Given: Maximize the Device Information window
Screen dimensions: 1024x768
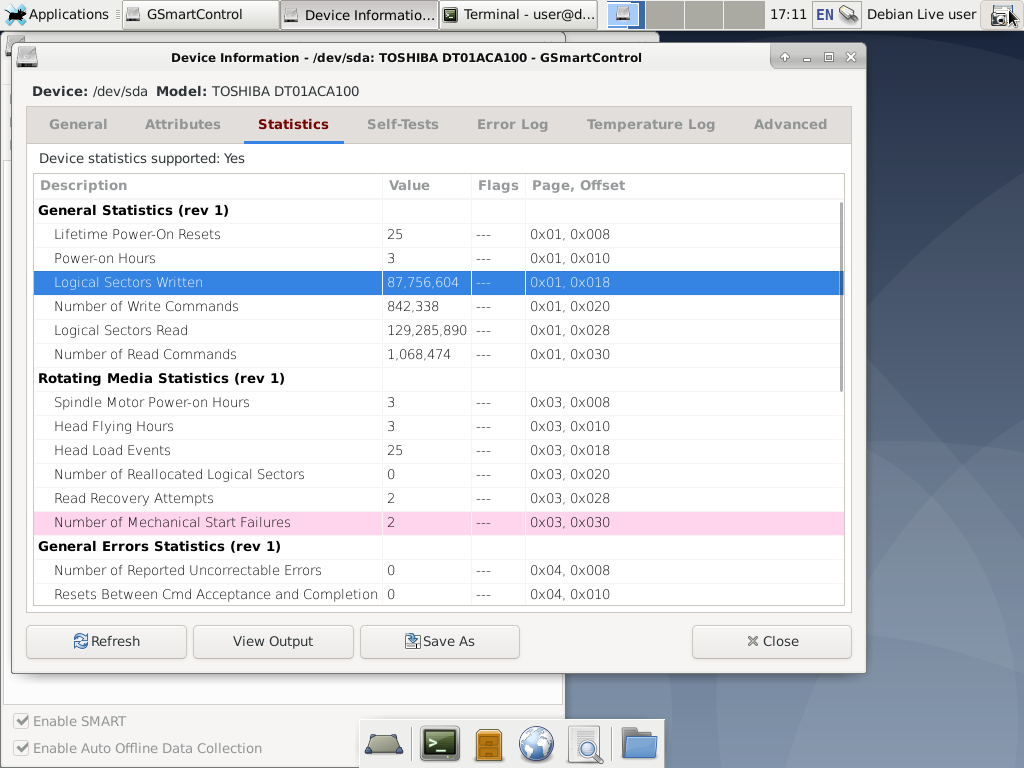Looking at the screenshot, I should (x=829, y=57).
